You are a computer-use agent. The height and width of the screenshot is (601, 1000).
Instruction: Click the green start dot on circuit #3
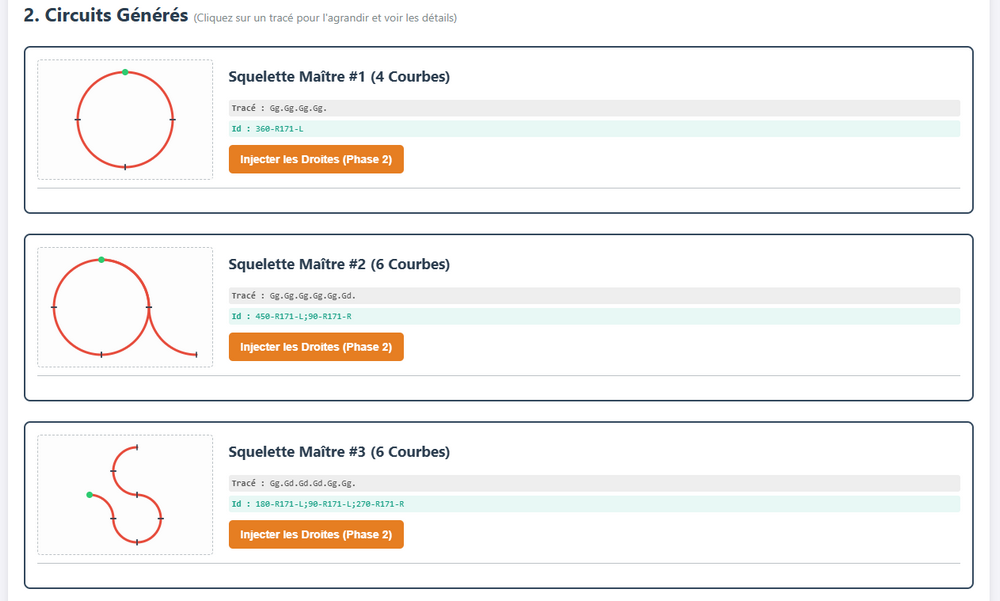pos(89,494)
